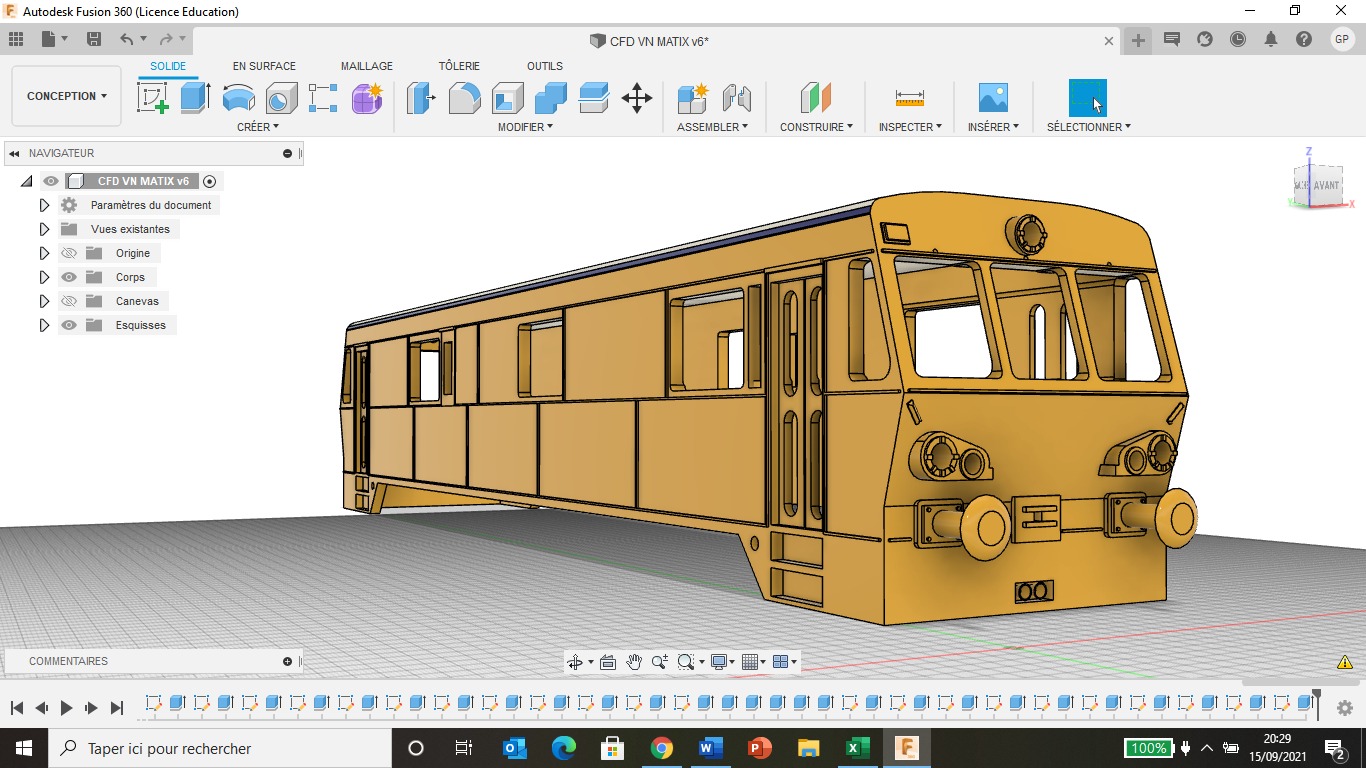Screen dimensions: 1366x768
Task: Expand the Corps tree node
Action: (x=44, y=277)
